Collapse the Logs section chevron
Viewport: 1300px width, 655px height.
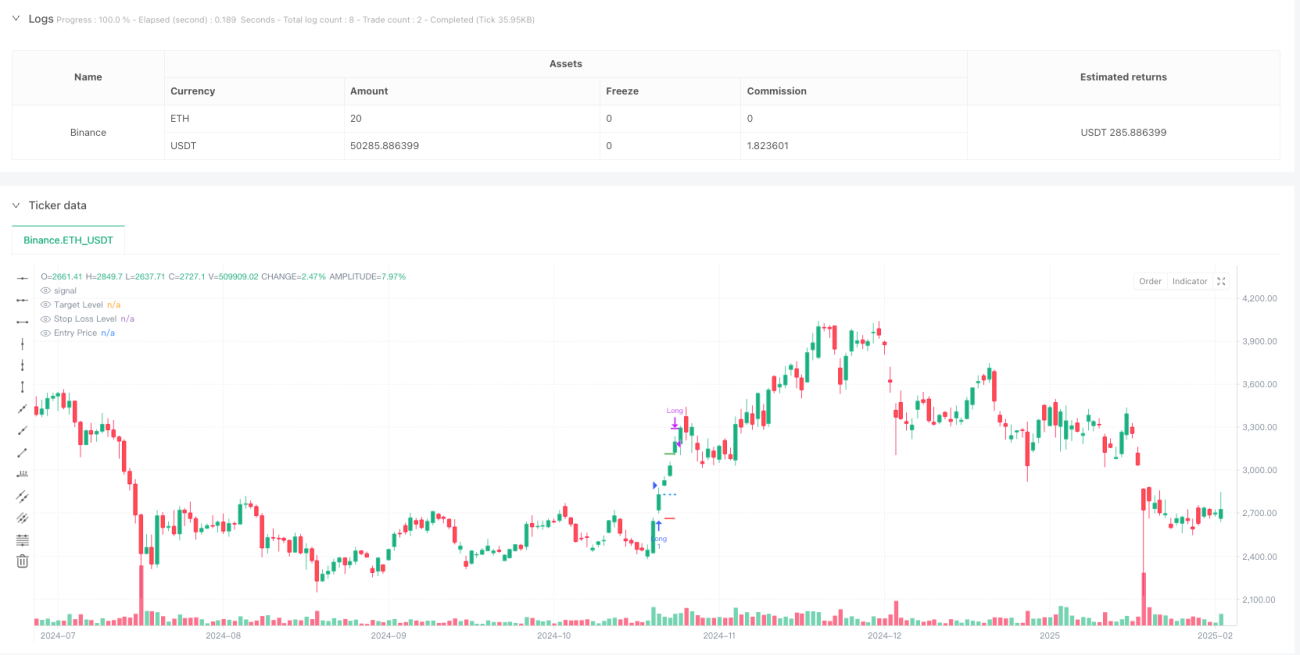tap(16, 19)
